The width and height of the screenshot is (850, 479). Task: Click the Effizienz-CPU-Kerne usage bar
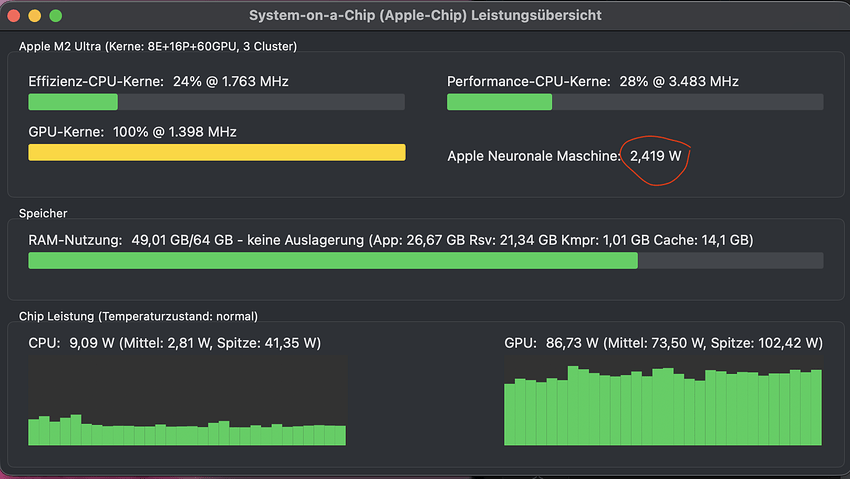[x=216, y=102]
